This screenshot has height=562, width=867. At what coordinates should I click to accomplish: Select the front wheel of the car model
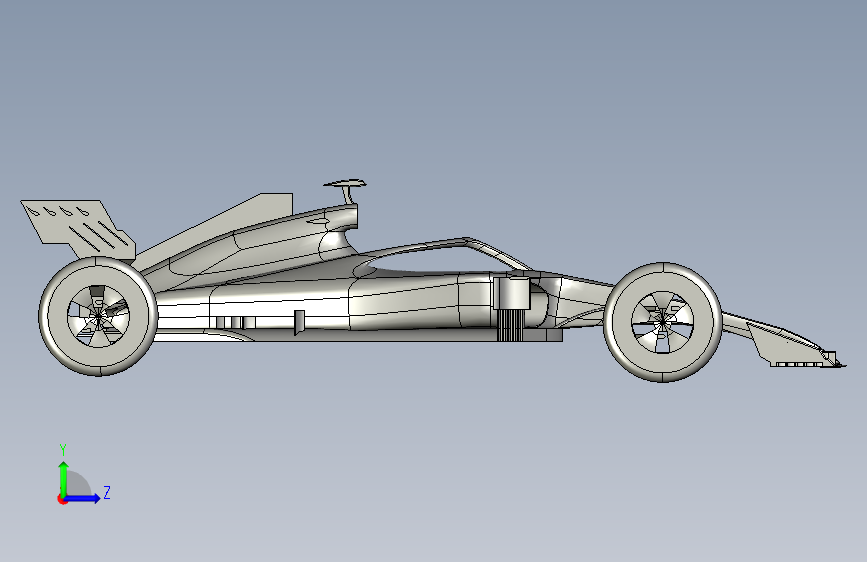point(663,322)
